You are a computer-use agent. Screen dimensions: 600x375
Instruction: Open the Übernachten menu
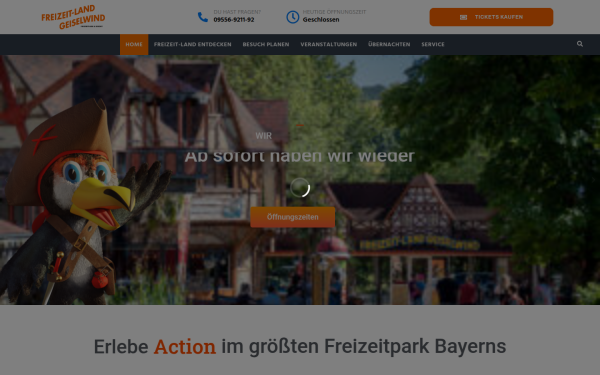click(389, 44)
